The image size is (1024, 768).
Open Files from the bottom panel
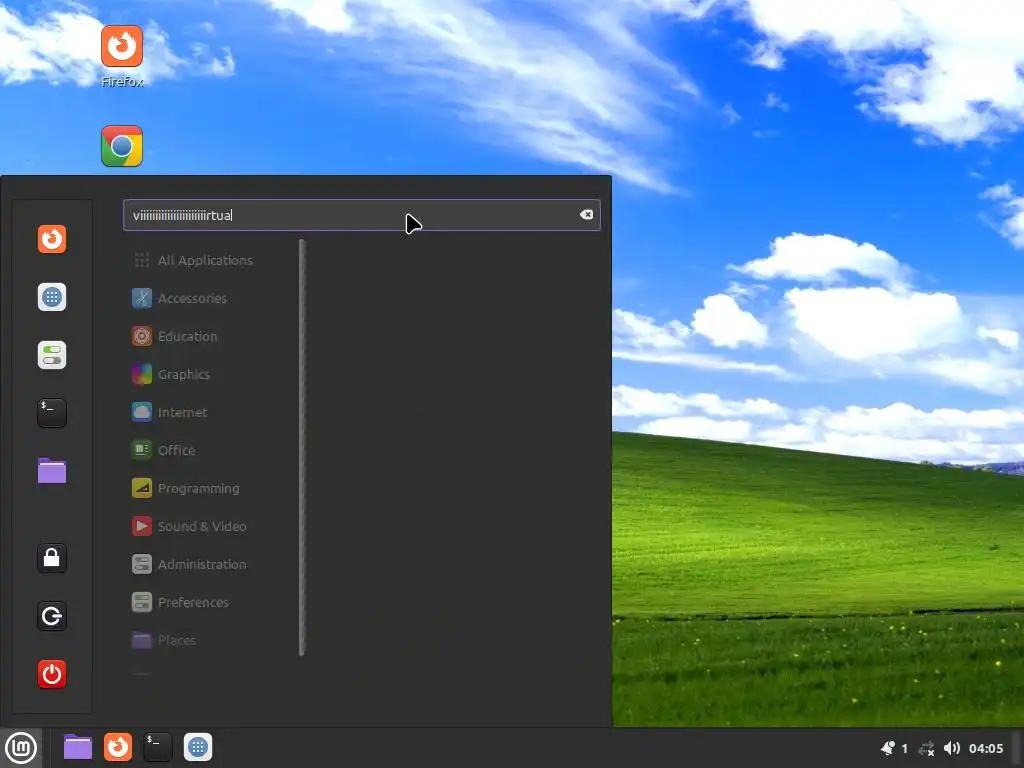tap(78, 747)
